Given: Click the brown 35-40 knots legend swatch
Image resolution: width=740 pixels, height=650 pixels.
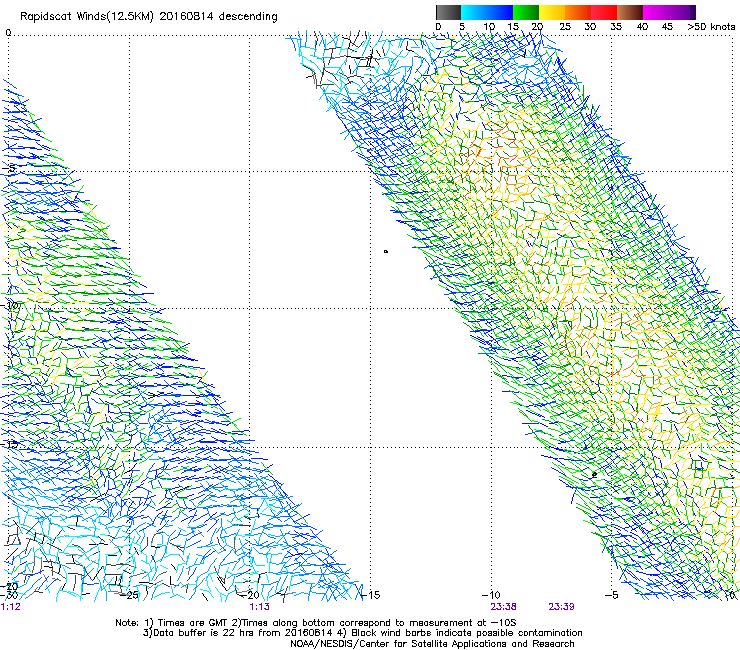Looking at the screenshot, I should [x=630, y=12].
